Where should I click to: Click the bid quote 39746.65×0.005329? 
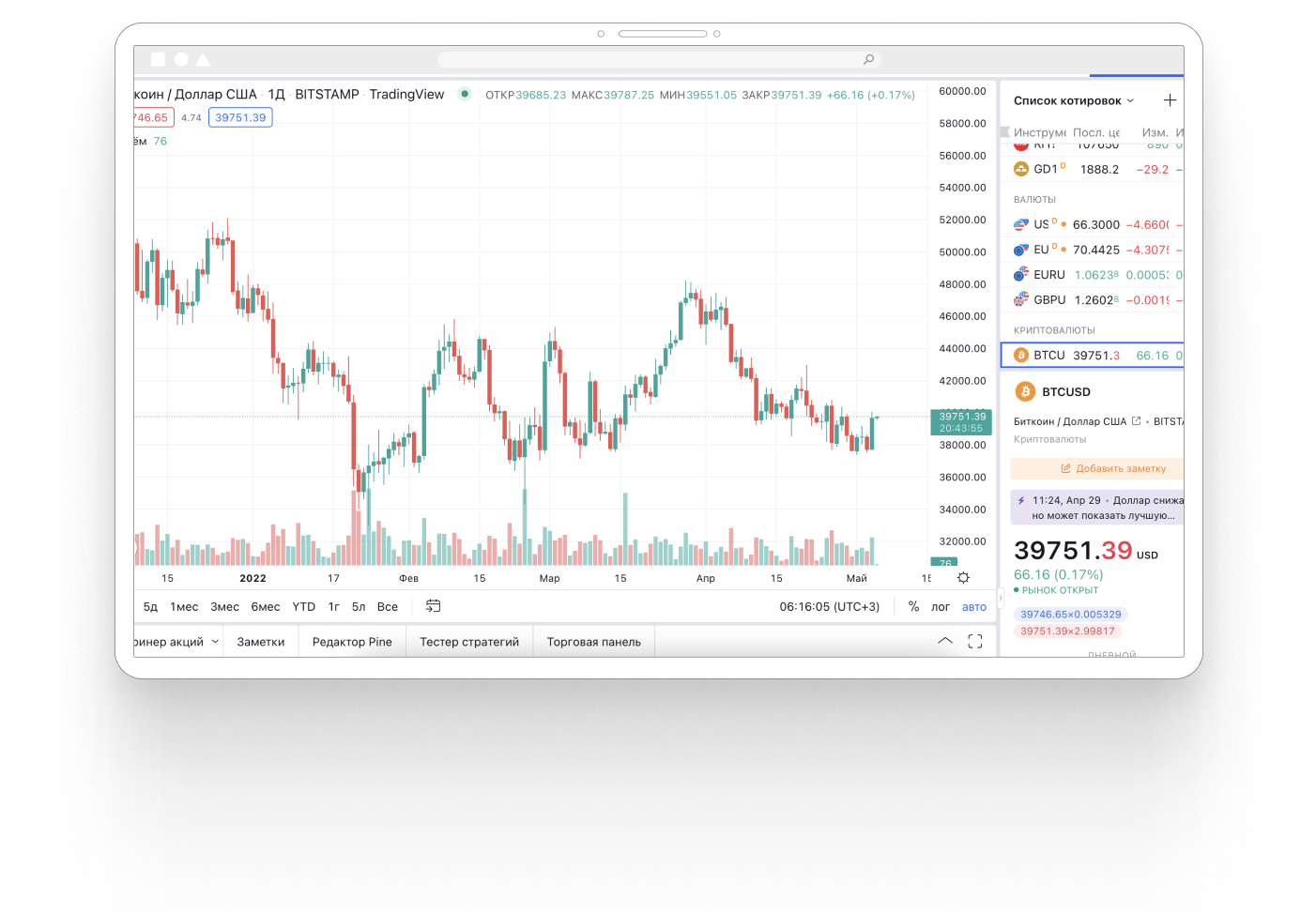[1070, 615]
